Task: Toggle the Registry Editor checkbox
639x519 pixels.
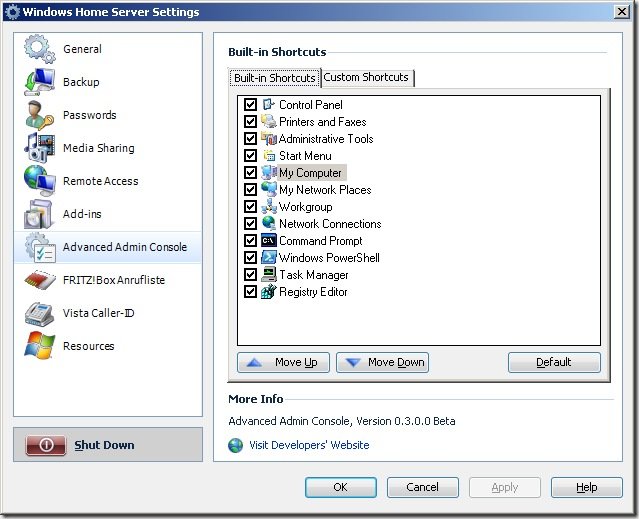Action: click(x=250, y=292)
